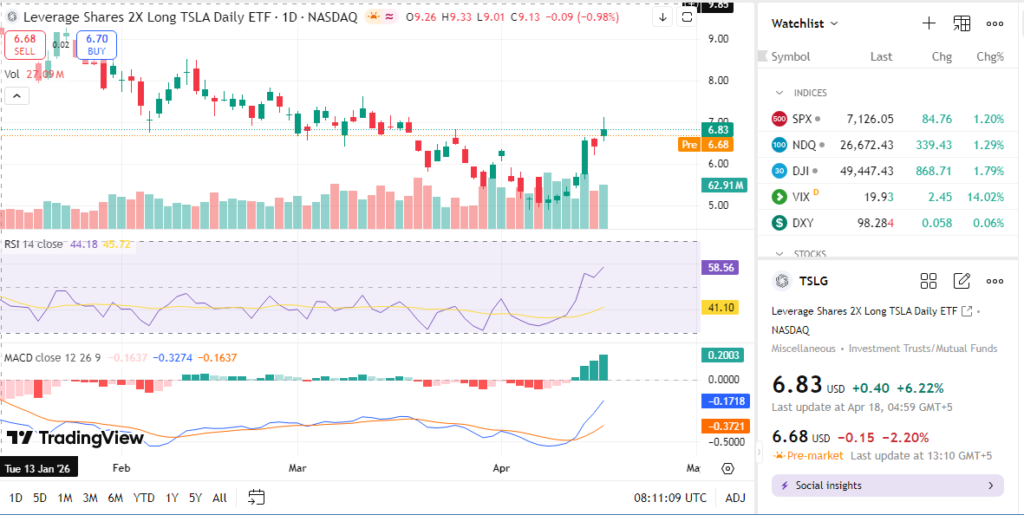Click the down arrow above the chart
Screen dimensions: 1024x515
click(663, 17)
